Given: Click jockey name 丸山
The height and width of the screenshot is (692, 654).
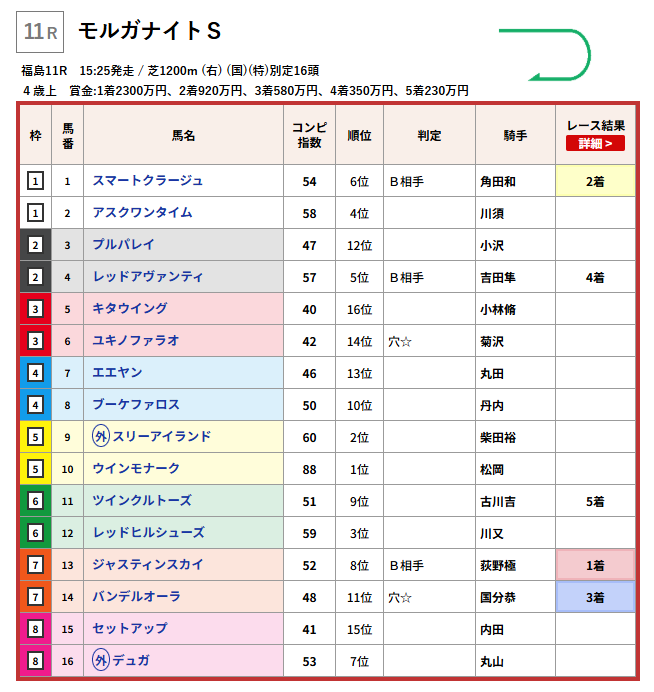Looking at the screenshot, I should click(492, 661).
